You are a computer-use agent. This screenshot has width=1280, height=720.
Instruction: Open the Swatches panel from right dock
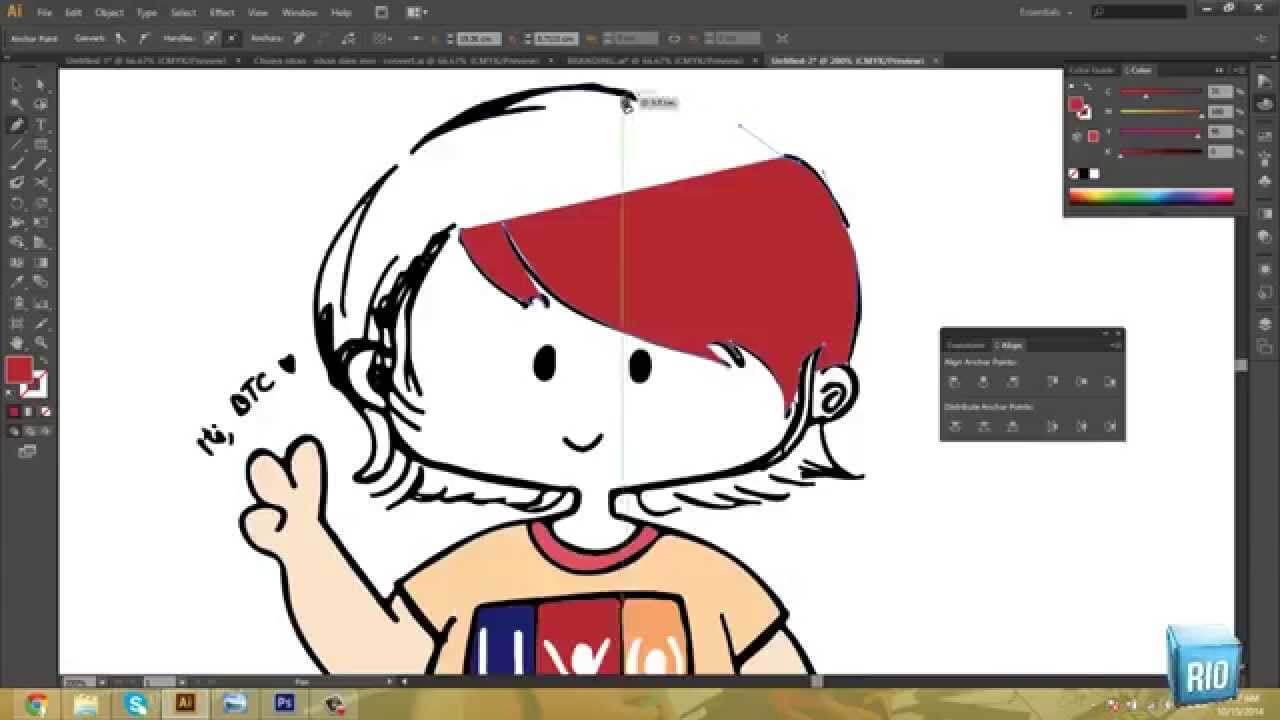(x=1264, y=136)
